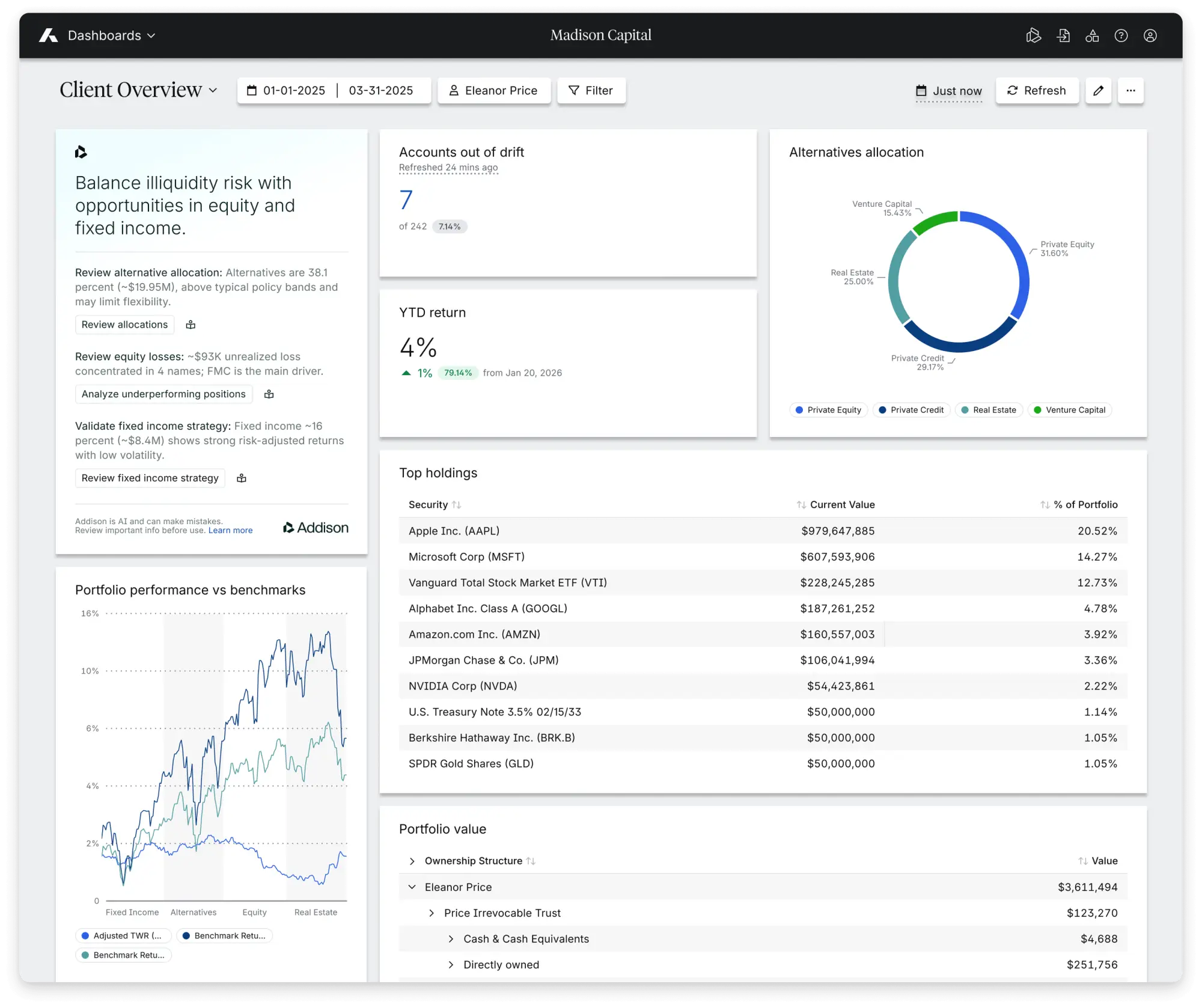Open the Eleanor Price client selector
Image resolution: width=1202 pixels, height=1008 pixels.
click(x=493, y=91)
